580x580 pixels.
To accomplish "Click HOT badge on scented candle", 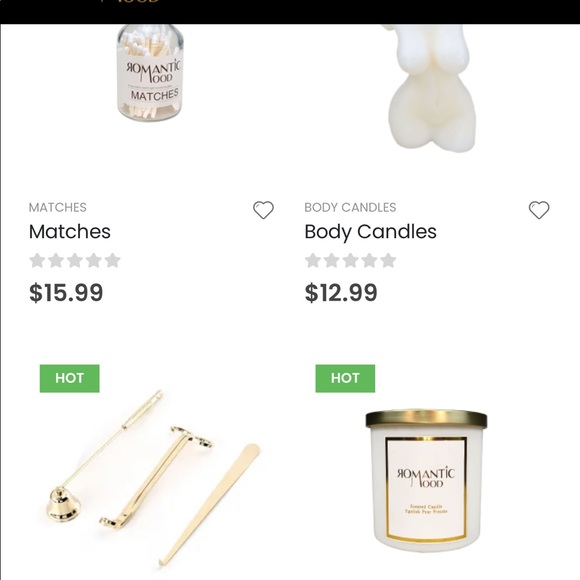I will [345, 378].
